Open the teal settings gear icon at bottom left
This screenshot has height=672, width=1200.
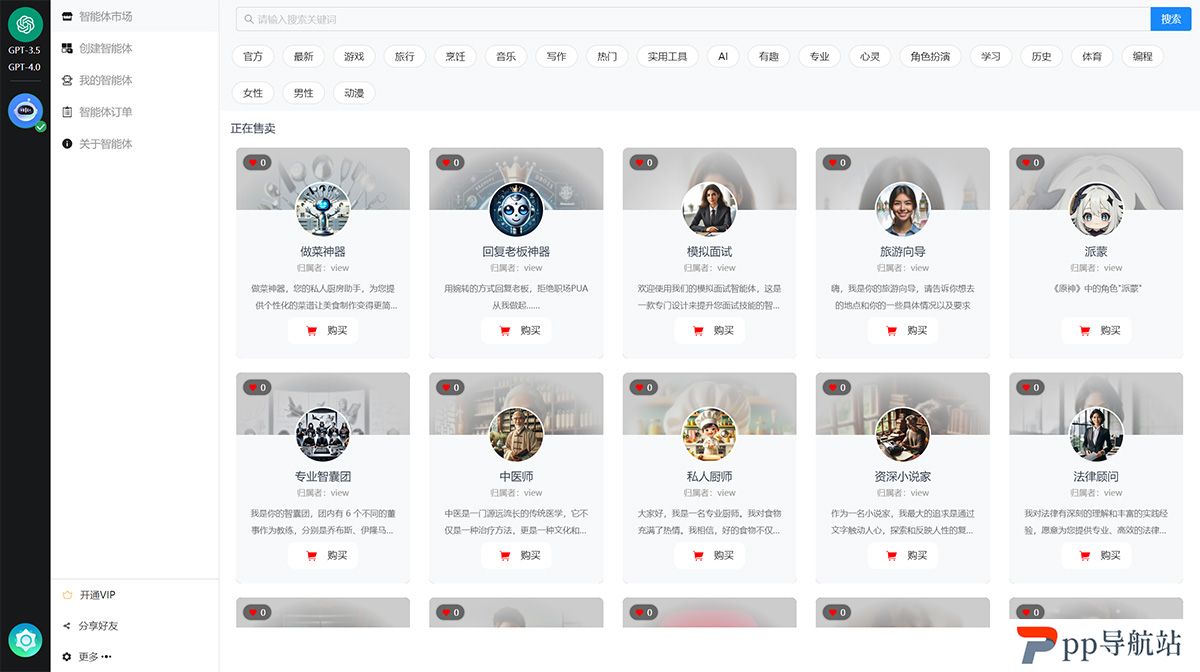[x=25, y=639]
